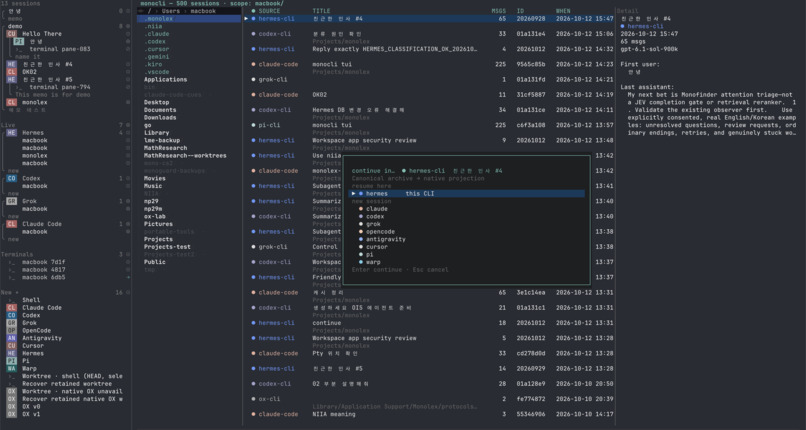The image size is (806, 430).
Task: Click the root slash breadcrumb
Action: [149, 11]
